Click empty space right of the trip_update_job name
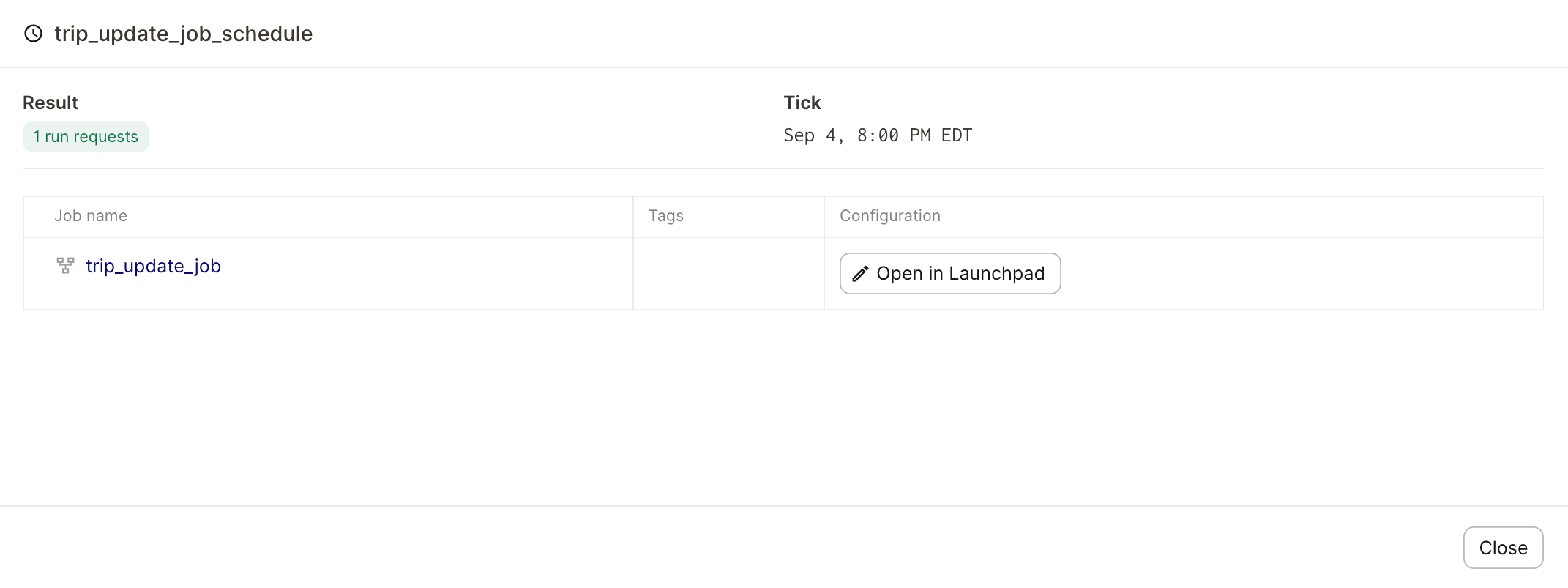This screenshot has height=588, width=1568. click(x=425, y=274)
